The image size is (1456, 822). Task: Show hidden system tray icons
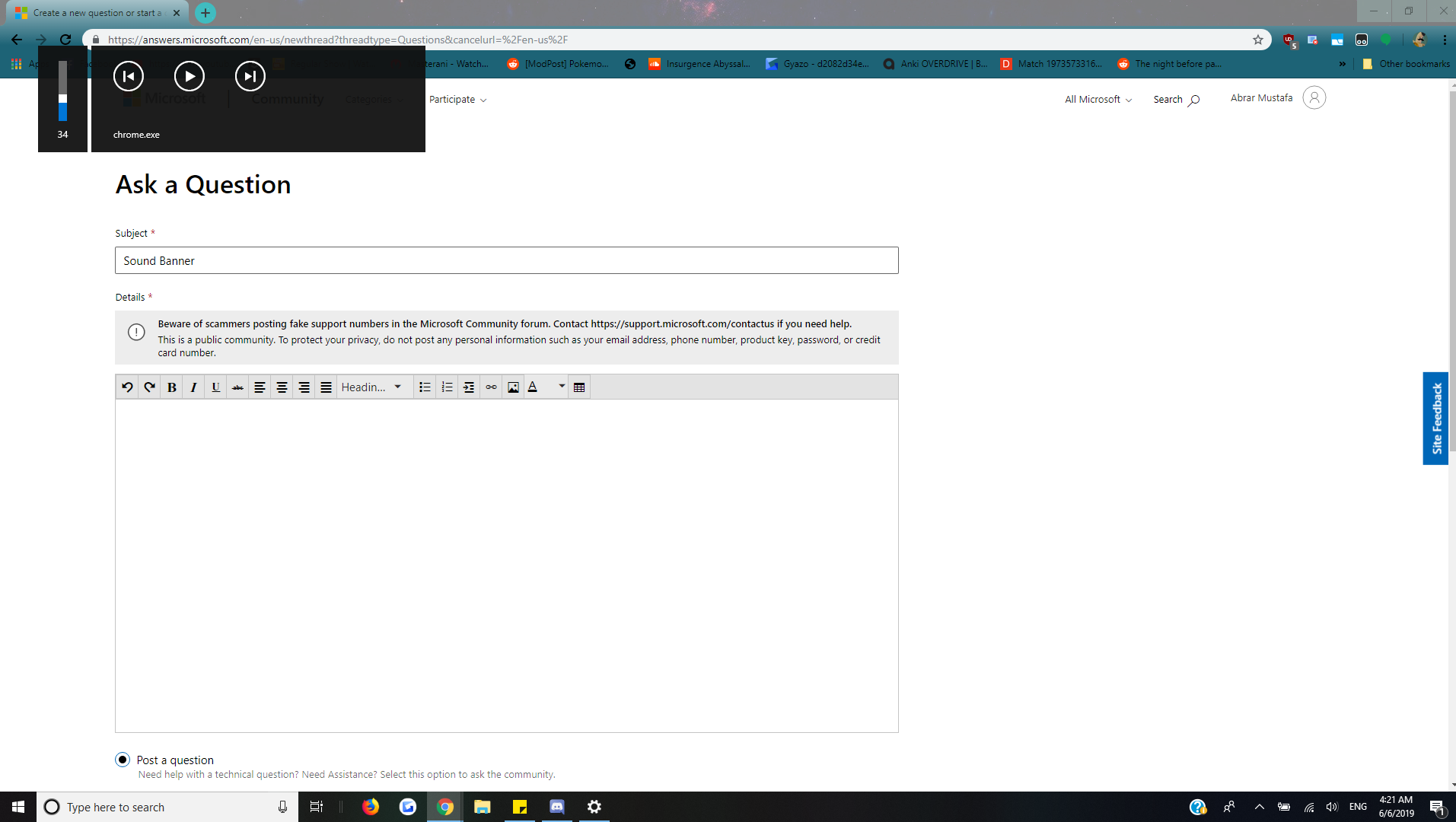click(1260, 807)
